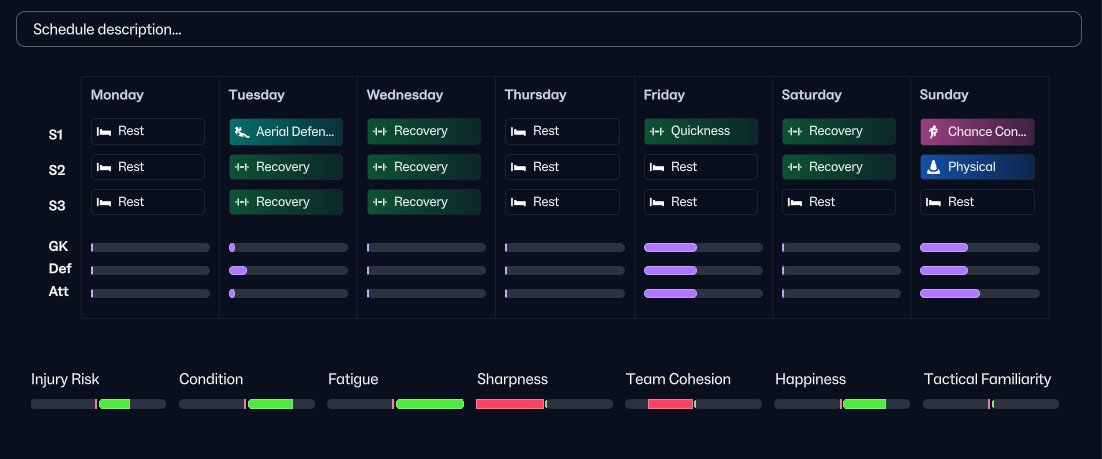Click the Sunday column header
This screenshot has width=1102, height=459.
(944, 95)
